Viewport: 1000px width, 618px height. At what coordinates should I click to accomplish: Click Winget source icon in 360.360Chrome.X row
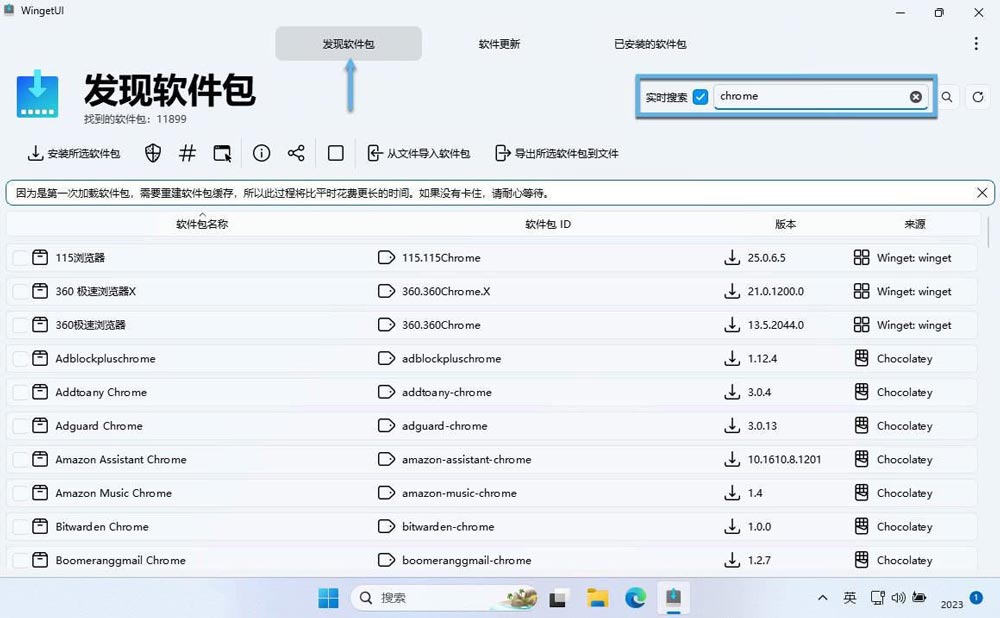862,291
